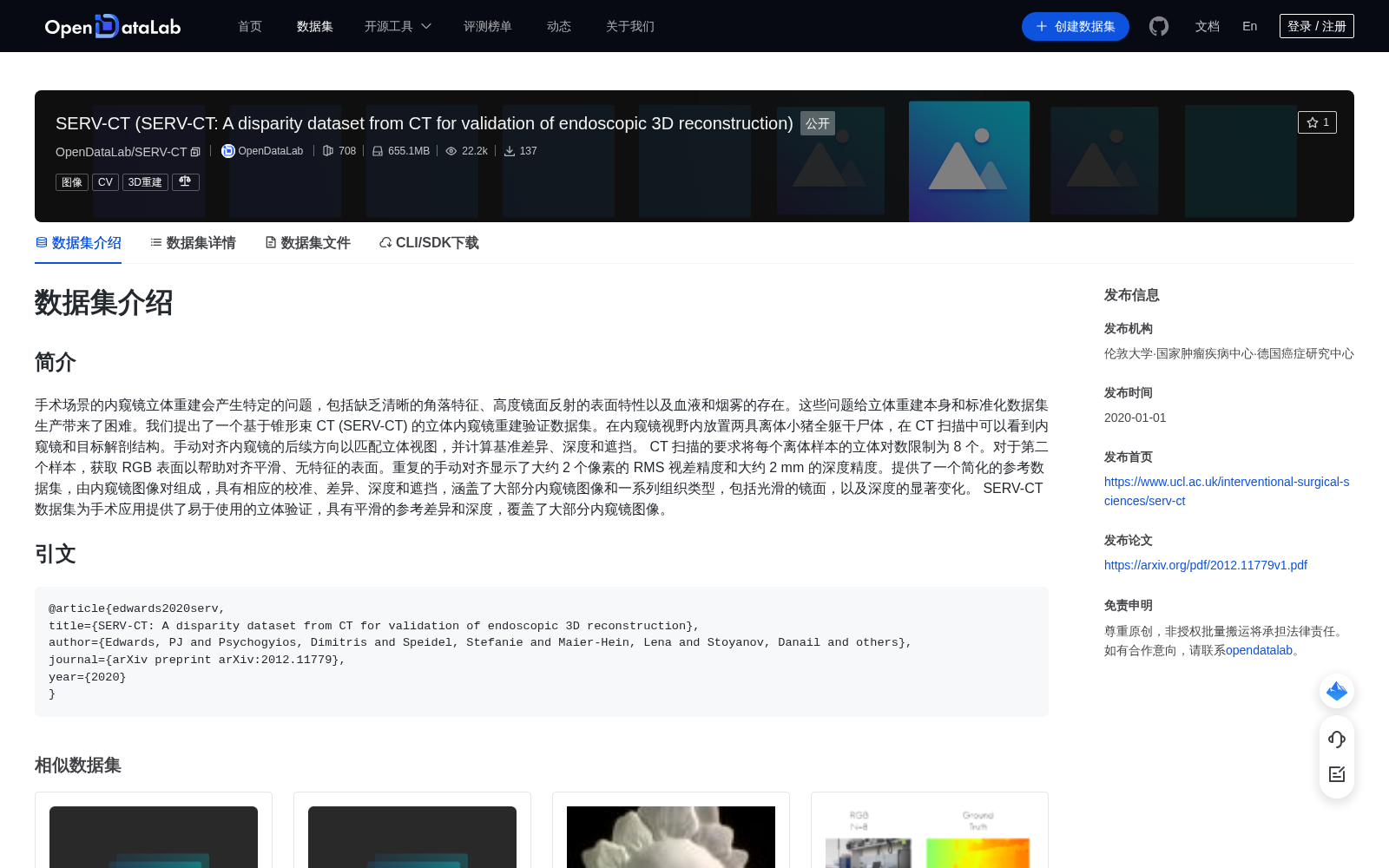Open the ucl.ac.uk serv-ct homepage link

click(x=1227, y=491)
